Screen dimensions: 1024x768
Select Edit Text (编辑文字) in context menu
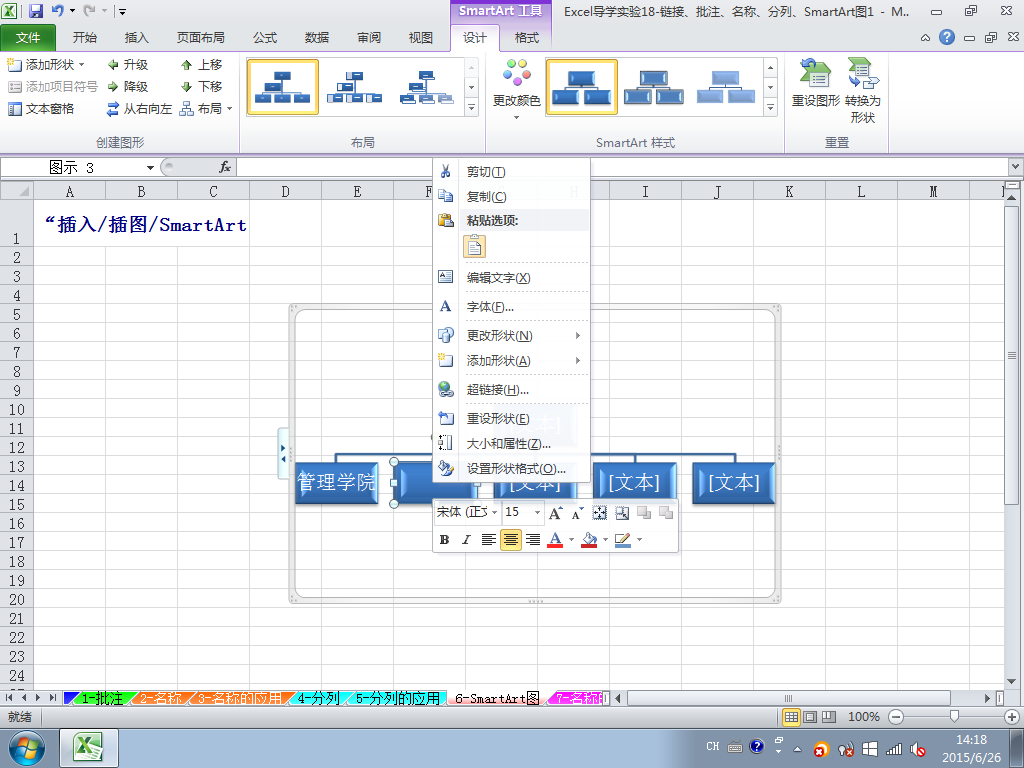pyautogui.click(x=511, y=278)
